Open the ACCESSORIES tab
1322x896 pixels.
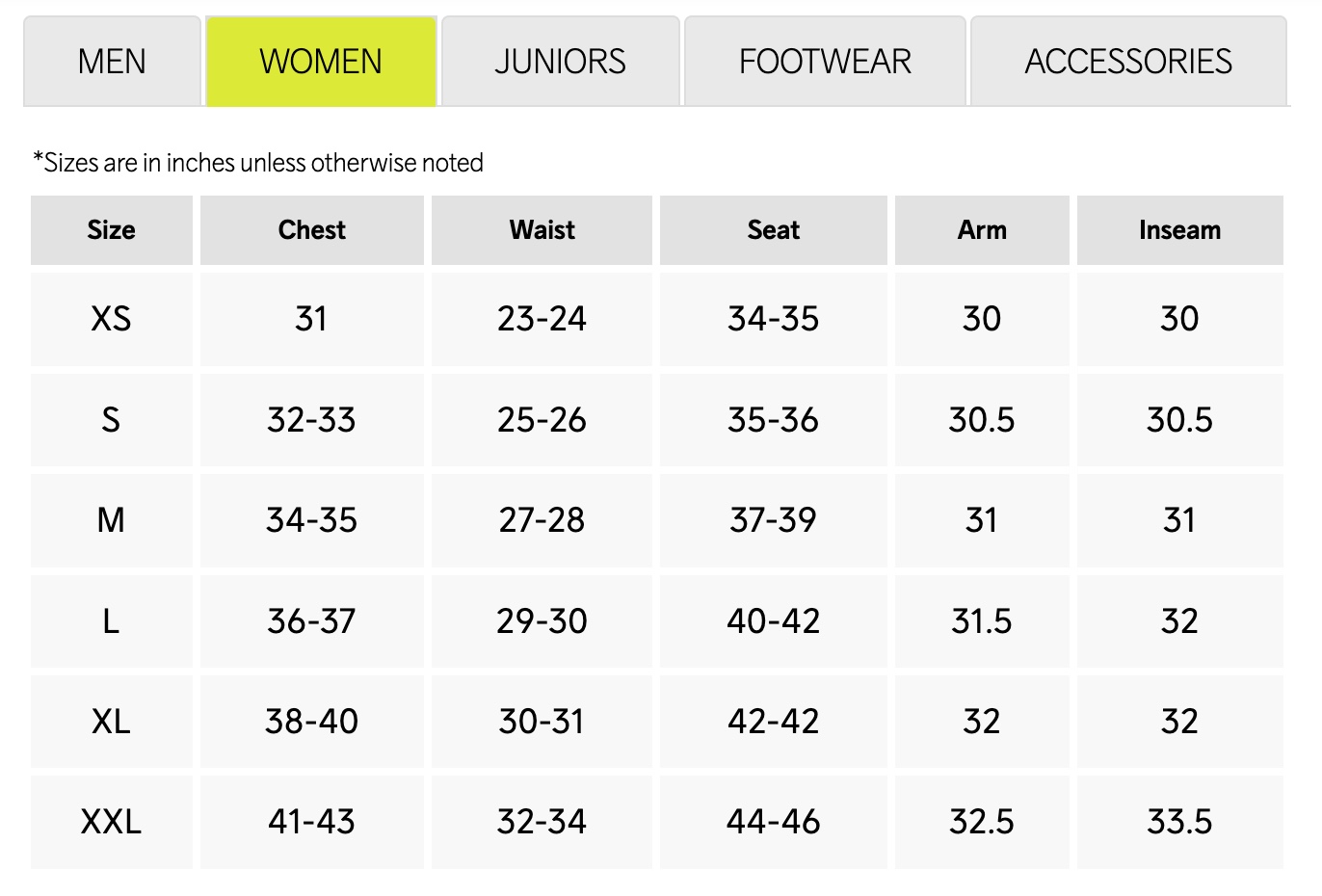pos(1128,62)
